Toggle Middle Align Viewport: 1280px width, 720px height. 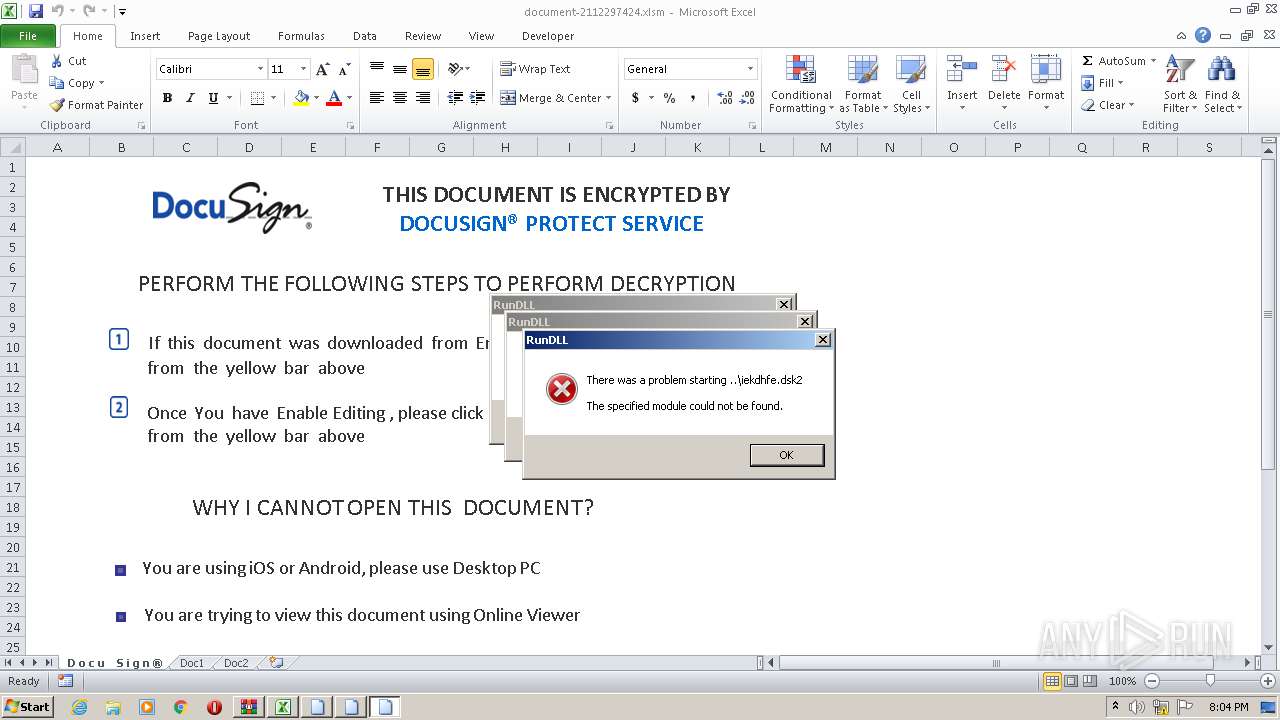point(400,69)
